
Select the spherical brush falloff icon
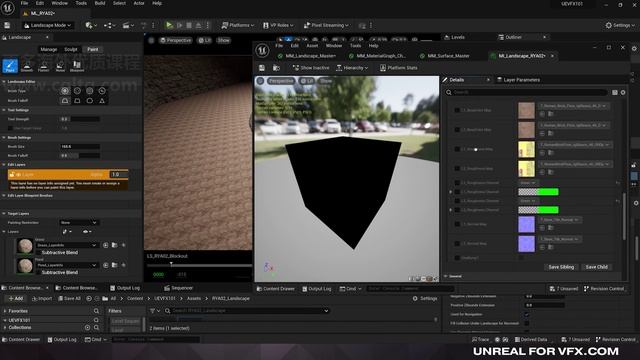click(89, 100)
